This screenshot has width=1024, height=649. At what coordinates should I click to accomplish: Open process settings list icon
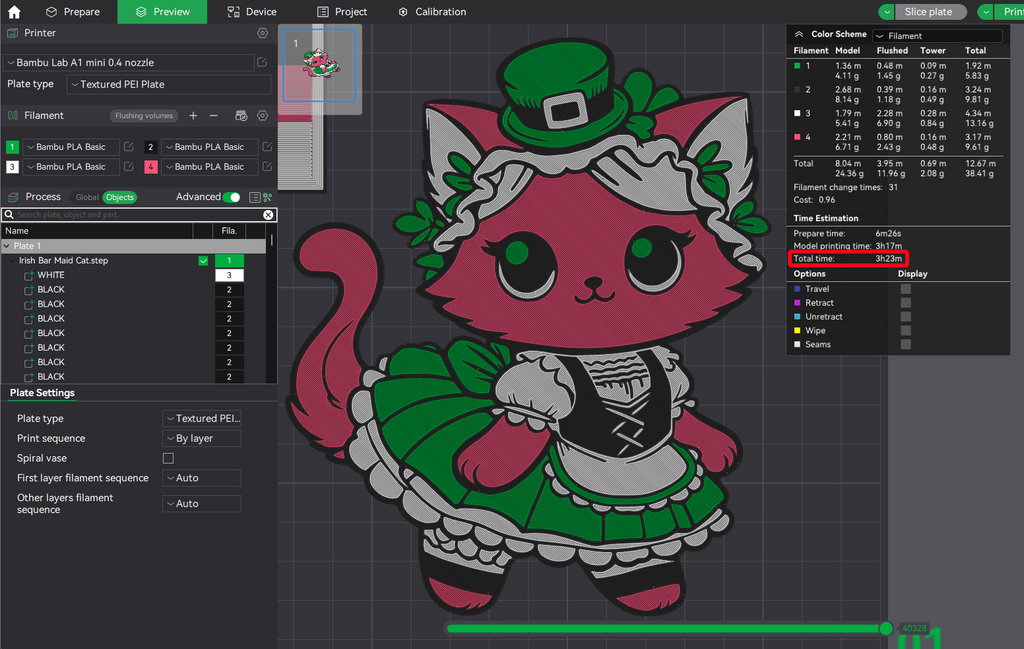[x=255, y=197]
